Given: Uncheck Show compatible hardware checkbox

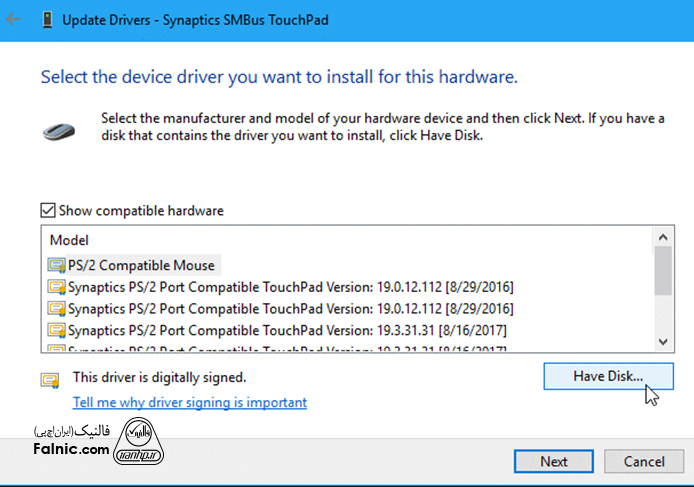Looking at the screenshot, I should pos(47,211).
